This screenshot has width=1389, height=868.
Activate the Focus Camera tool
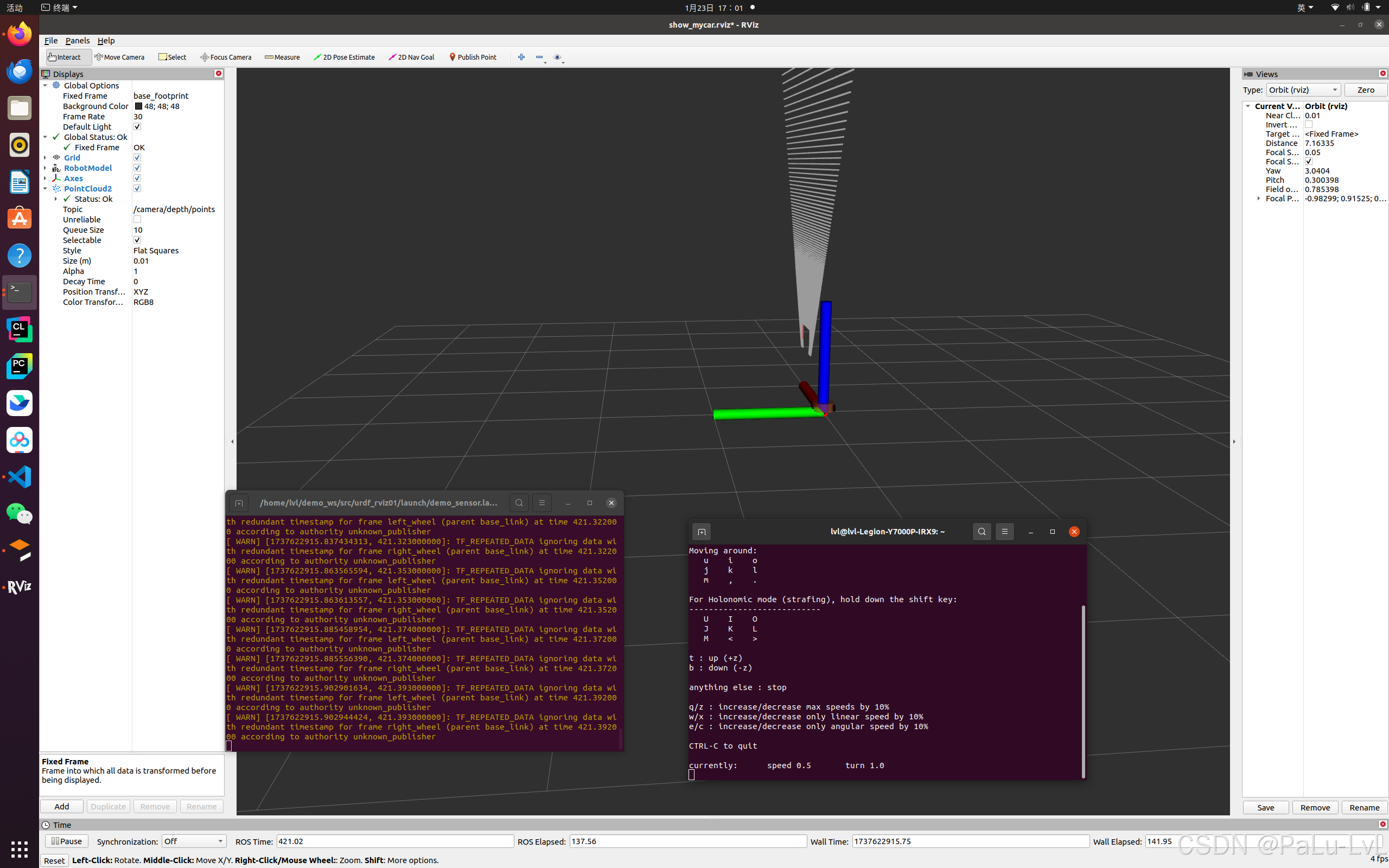point(226,57)
